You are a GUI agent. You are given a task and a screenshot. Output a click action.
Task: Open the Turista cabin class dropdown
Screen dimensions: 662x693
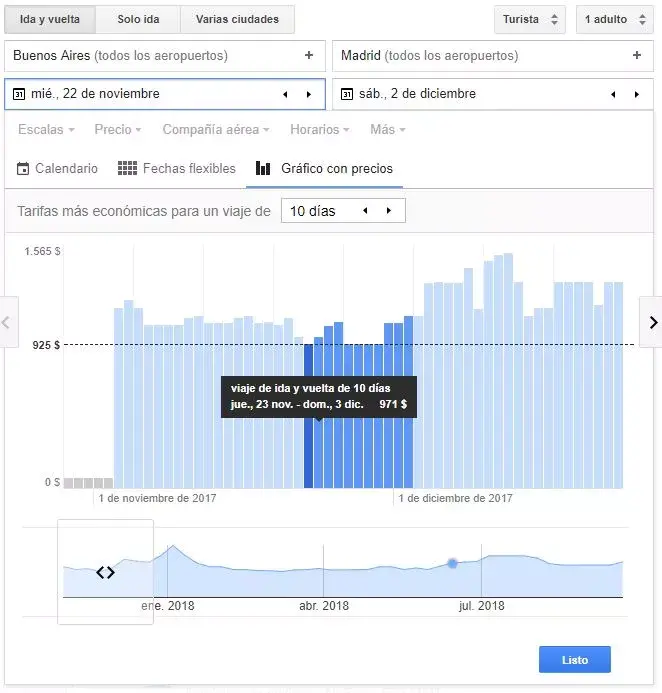pyautogui.click(x=530, y=19)
